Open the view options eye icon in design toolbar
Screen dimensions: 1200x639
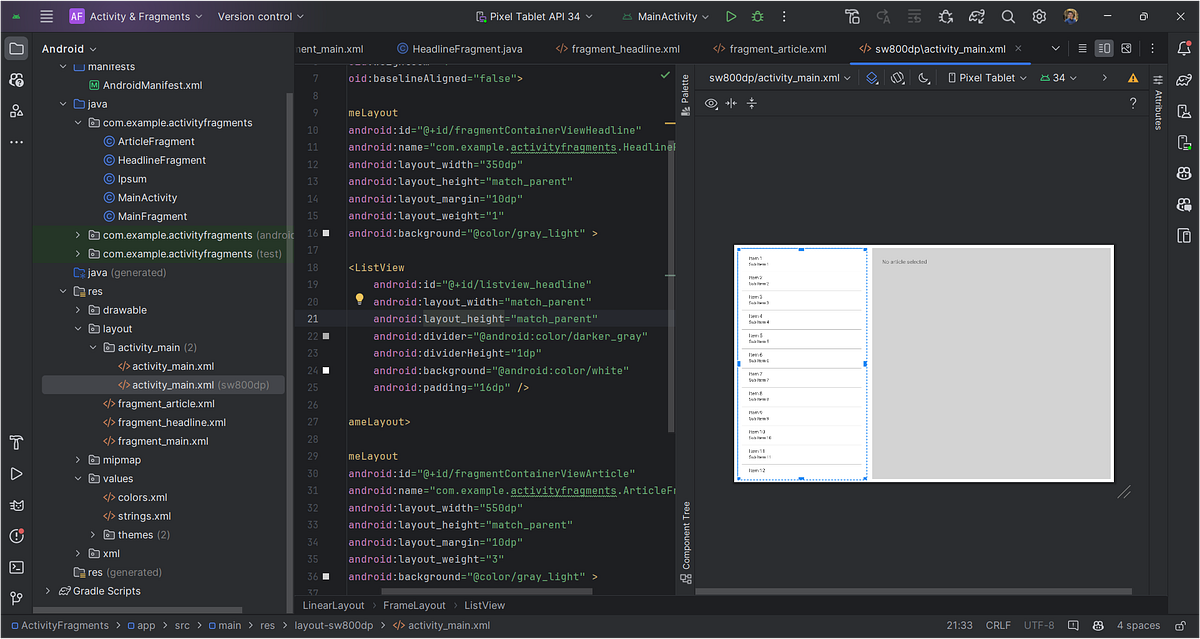711,103
